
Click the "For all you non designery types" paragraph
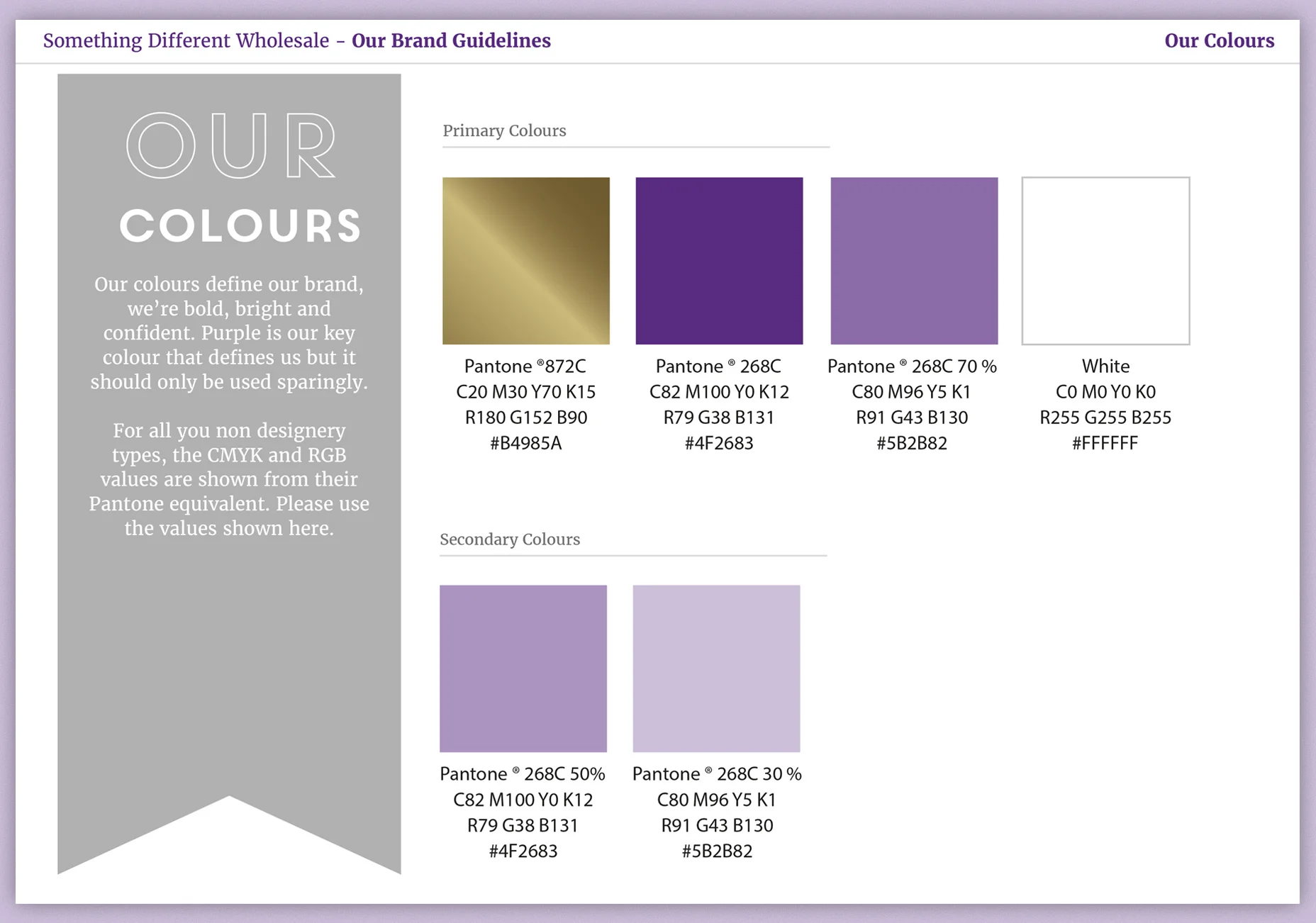click(229, 479)
